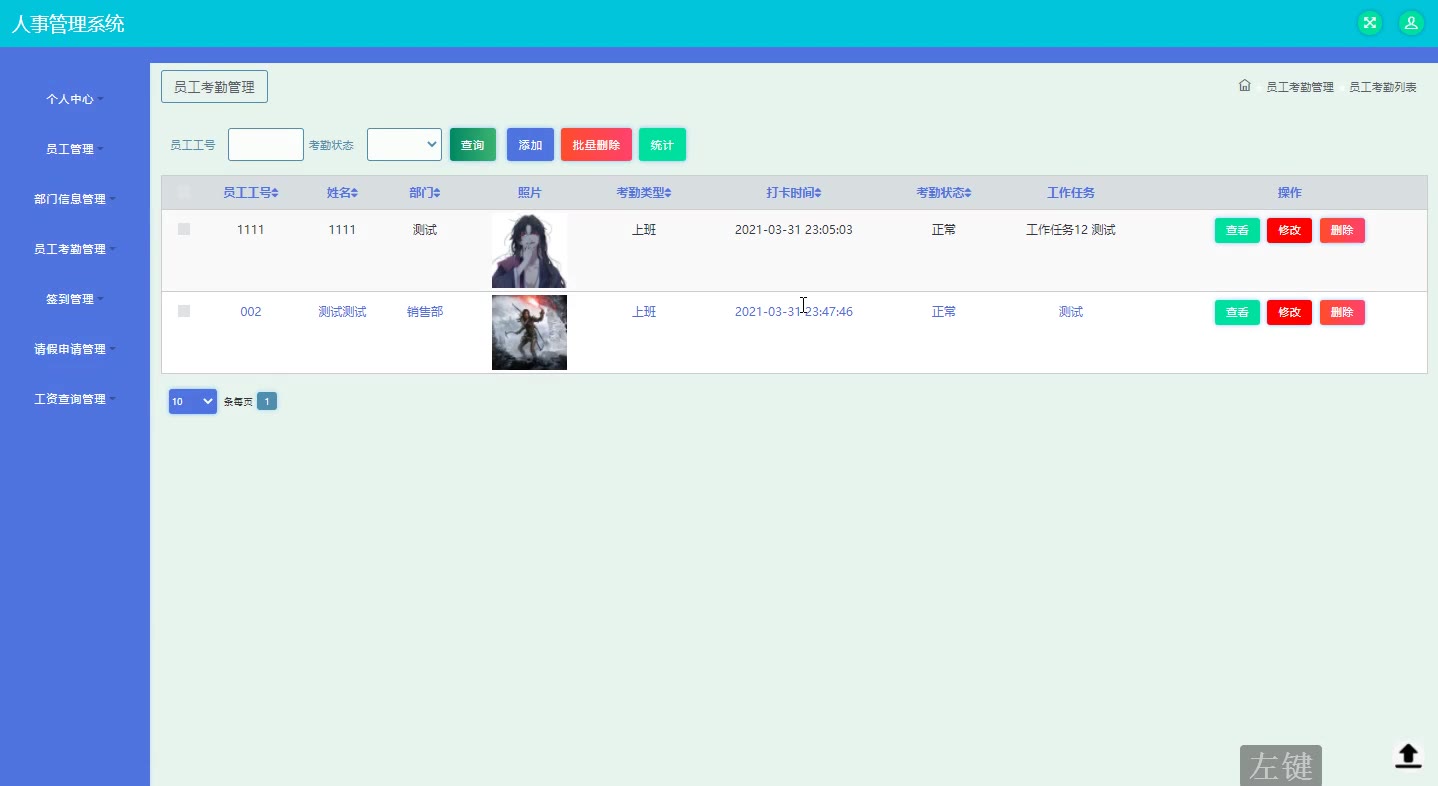
Task: Click punch time 2021-03-31 23:47:46
Action: point(794,312)
